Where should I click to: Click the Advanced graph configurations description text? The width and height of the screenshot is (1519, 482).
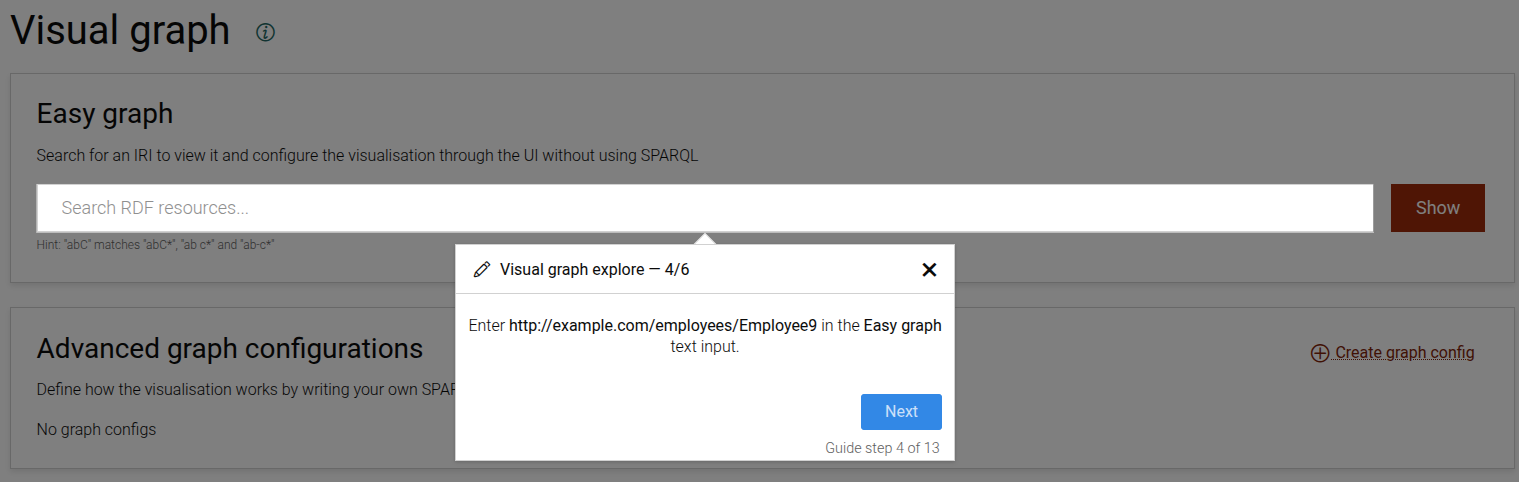click(x=245, y=389)
